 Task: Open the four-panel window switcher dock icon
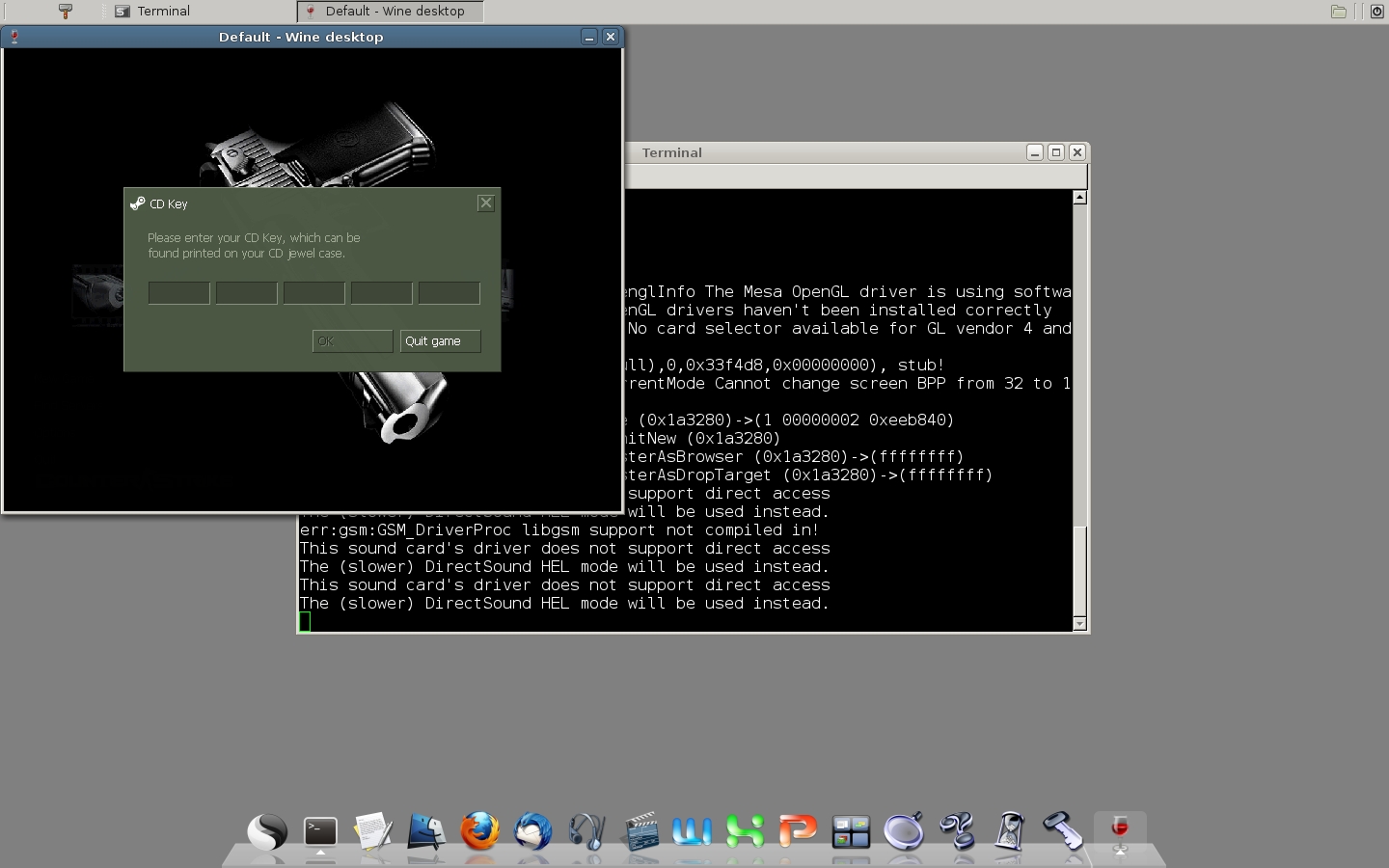[x=851, y=831]
